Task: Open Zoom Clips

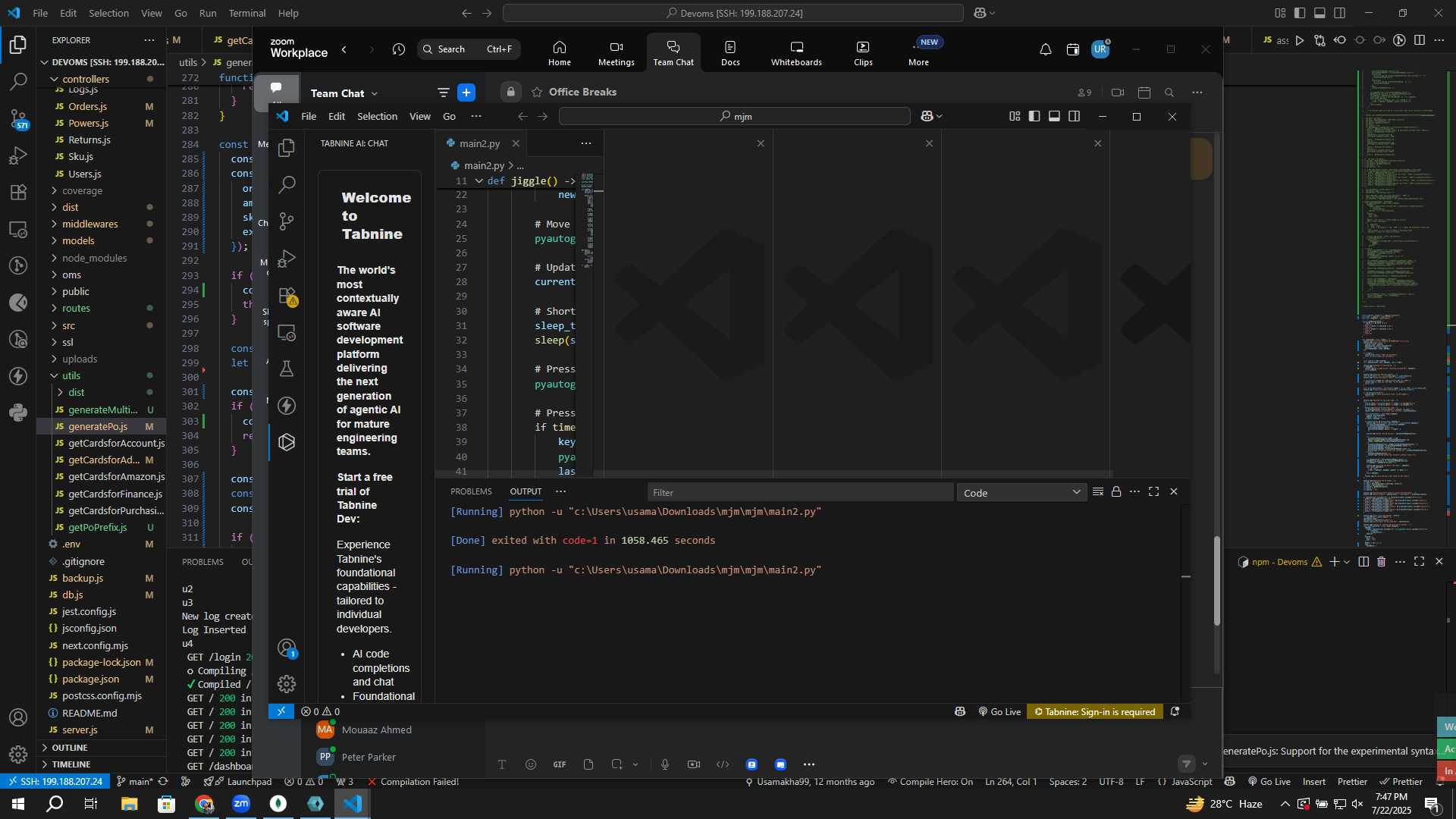Action: pyautogui.click(x=863, y=53)
